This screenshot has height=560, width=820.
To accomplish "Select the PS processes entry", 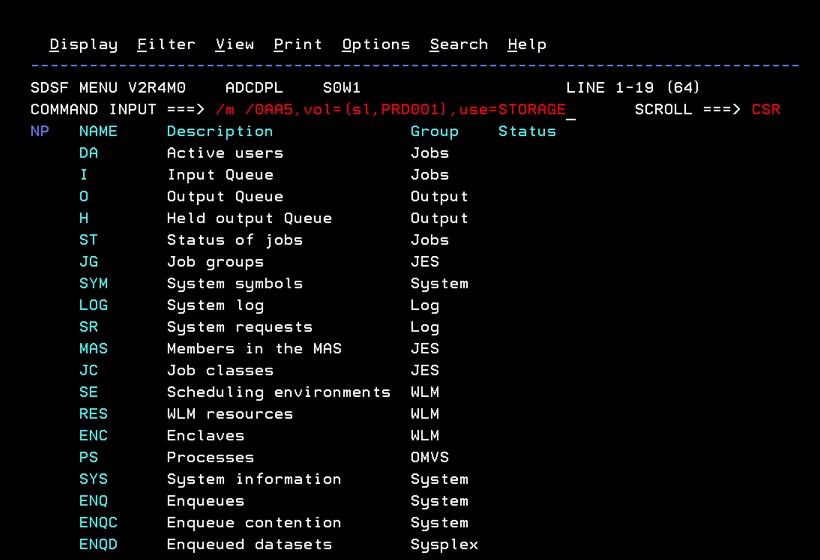I will coord(88,457).
